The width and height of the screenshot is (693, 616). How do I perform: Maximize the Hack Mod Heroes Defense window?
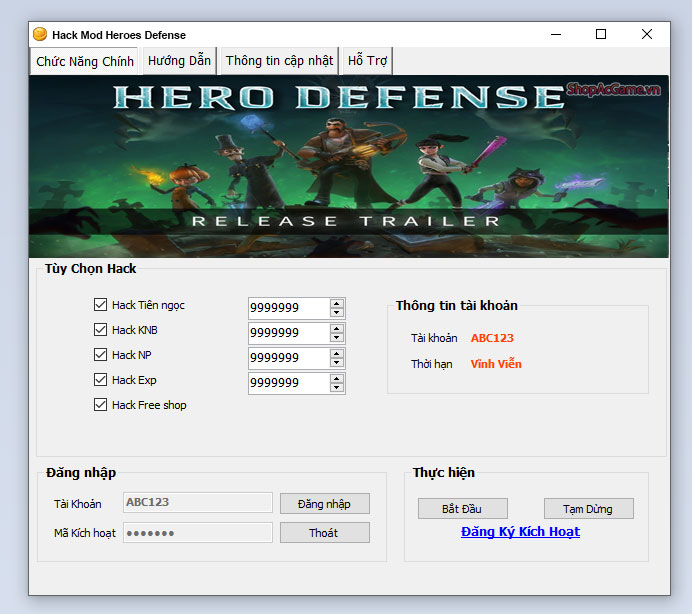click(601, 34)
